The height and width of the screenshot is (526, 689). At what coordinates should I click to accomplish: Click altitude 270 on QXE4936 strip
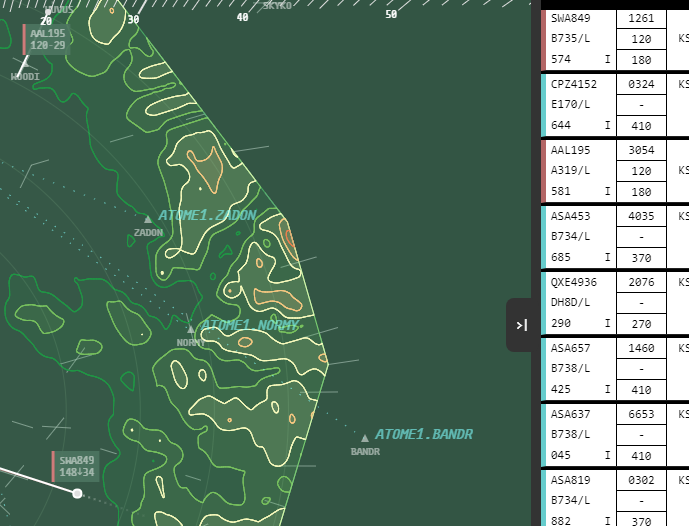(x=641, y=324)
